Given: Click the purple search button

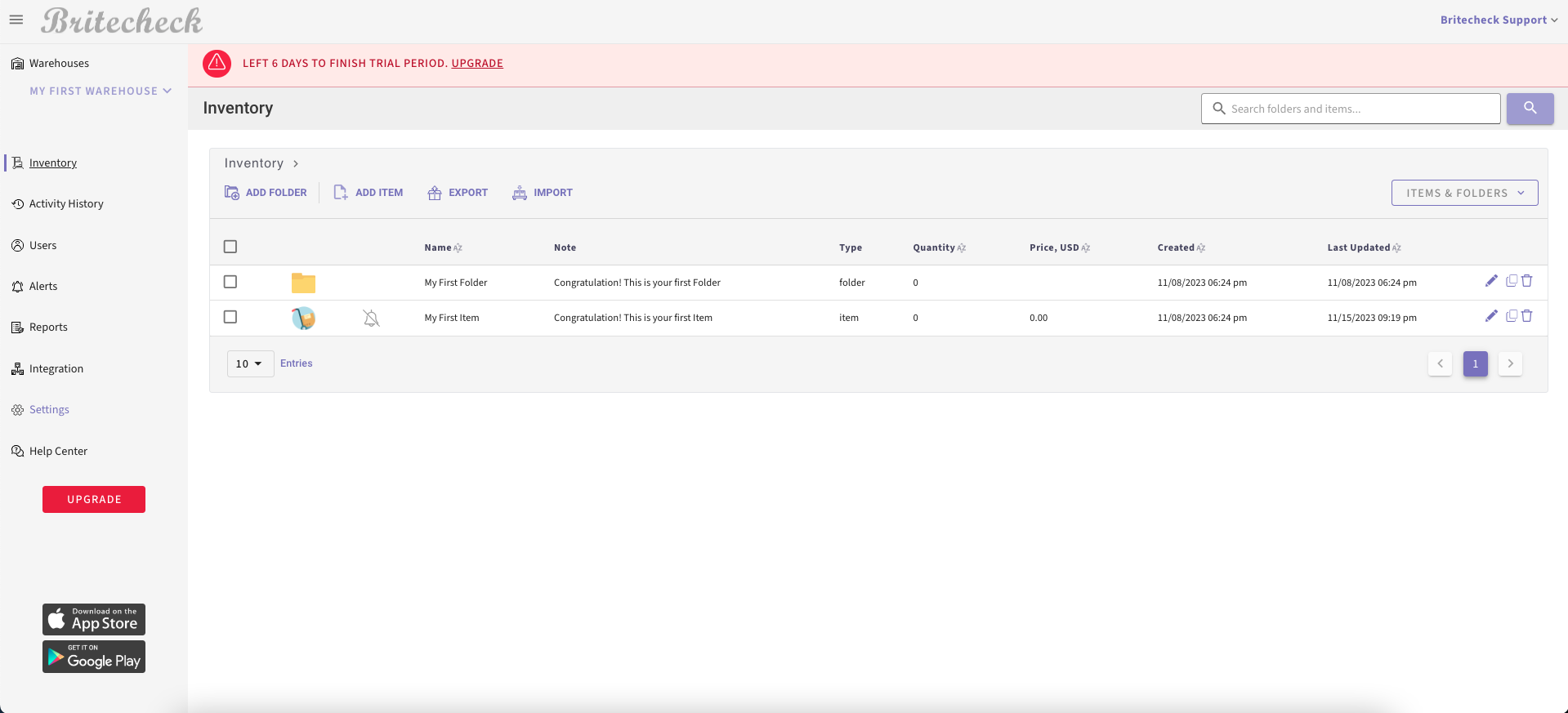Looking at the screenshot, I should point(1530,109).
